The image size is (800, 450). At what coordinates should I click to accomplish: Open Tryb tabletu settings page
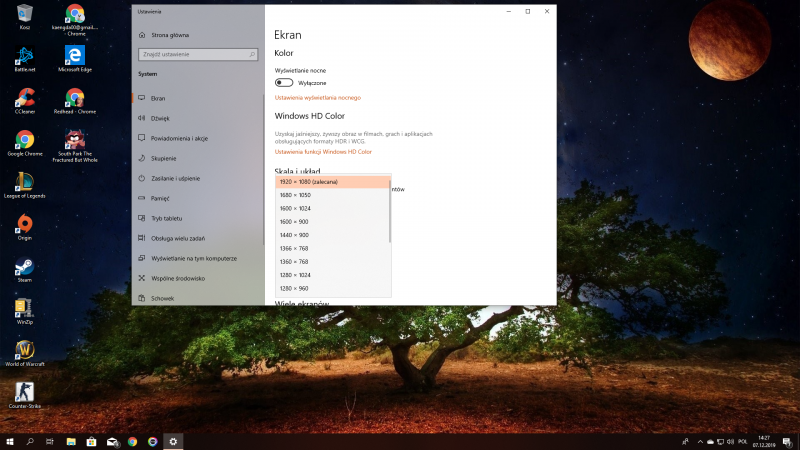pyautogui.click(x=166, y=218)
